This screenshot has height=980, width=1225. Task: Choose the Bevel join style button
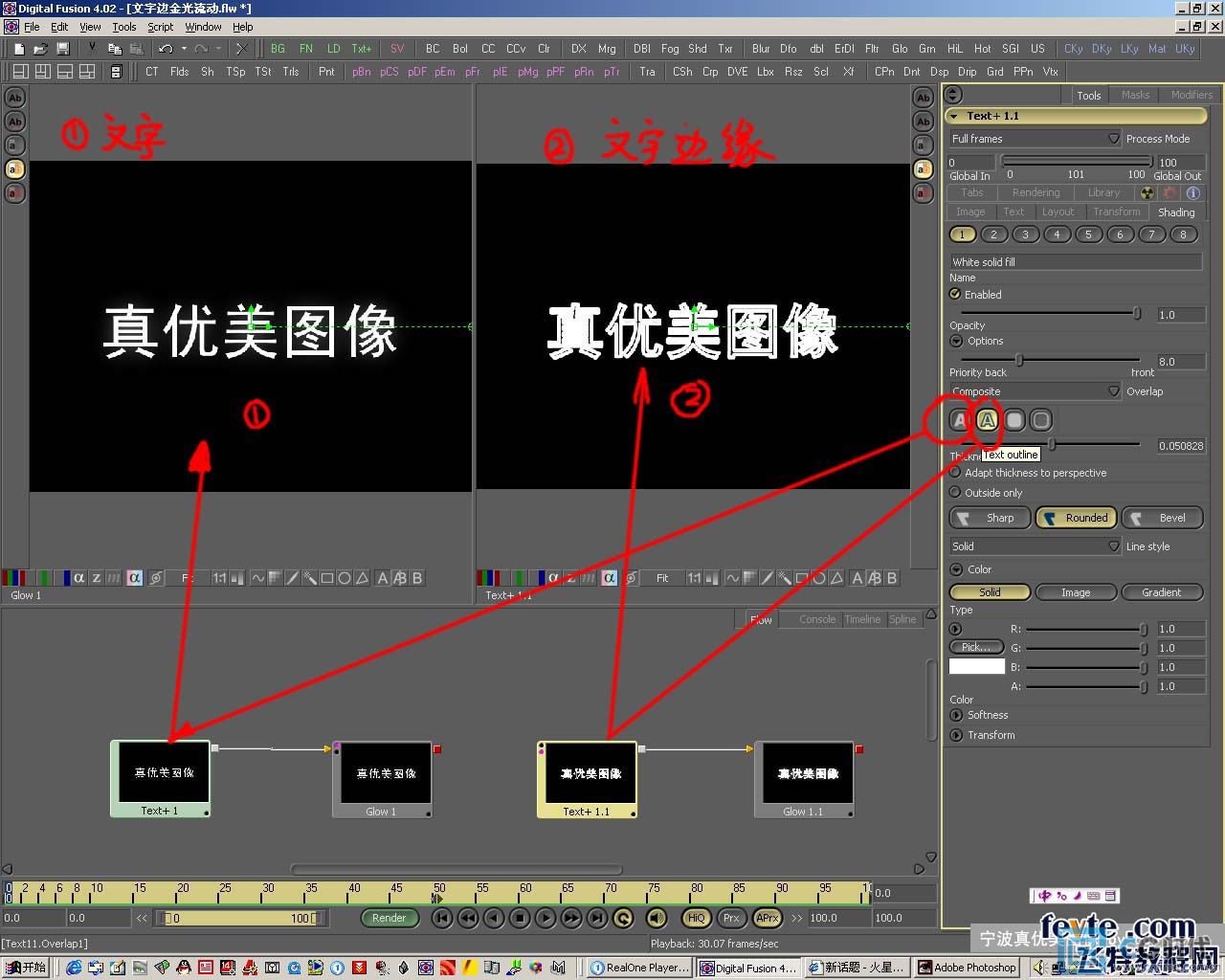pos(1162,518)
